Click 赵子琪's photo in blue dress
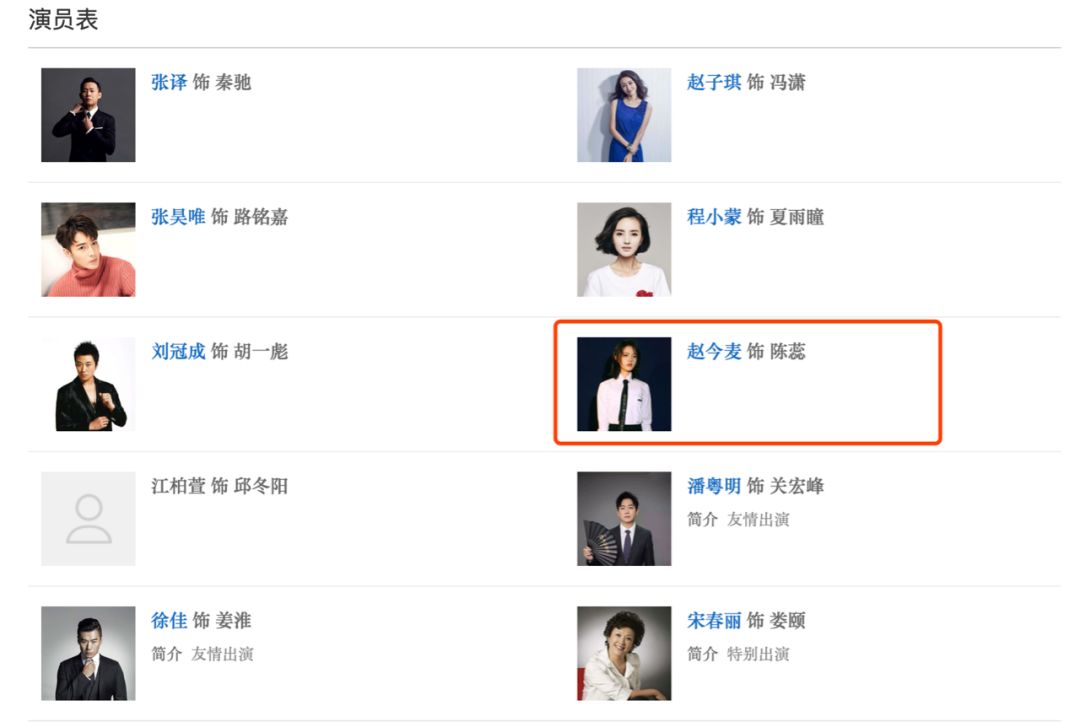 click(x=624, y=115)
